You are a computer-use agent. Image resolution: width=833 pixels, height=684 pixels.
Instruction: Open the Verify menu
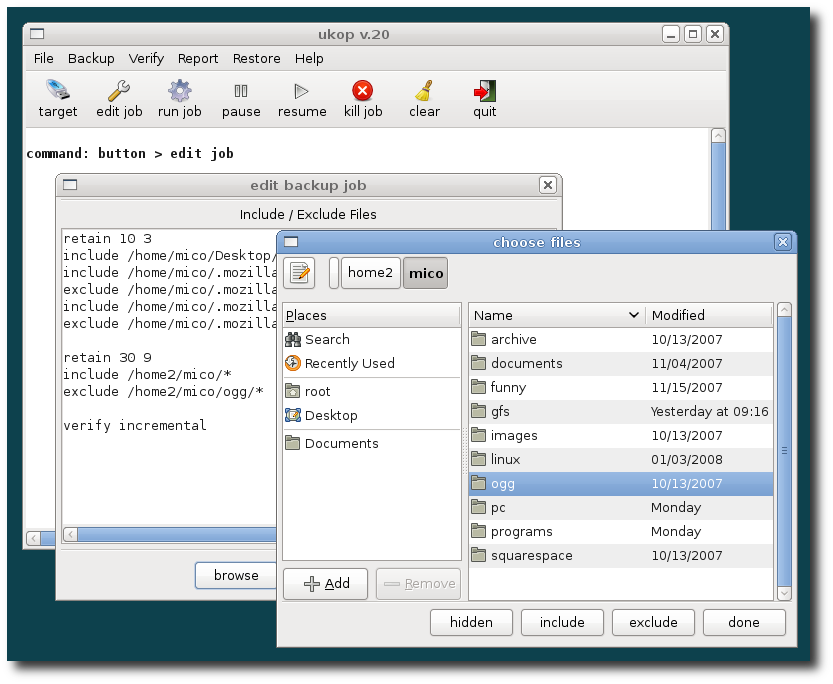[x=146, y=58]
